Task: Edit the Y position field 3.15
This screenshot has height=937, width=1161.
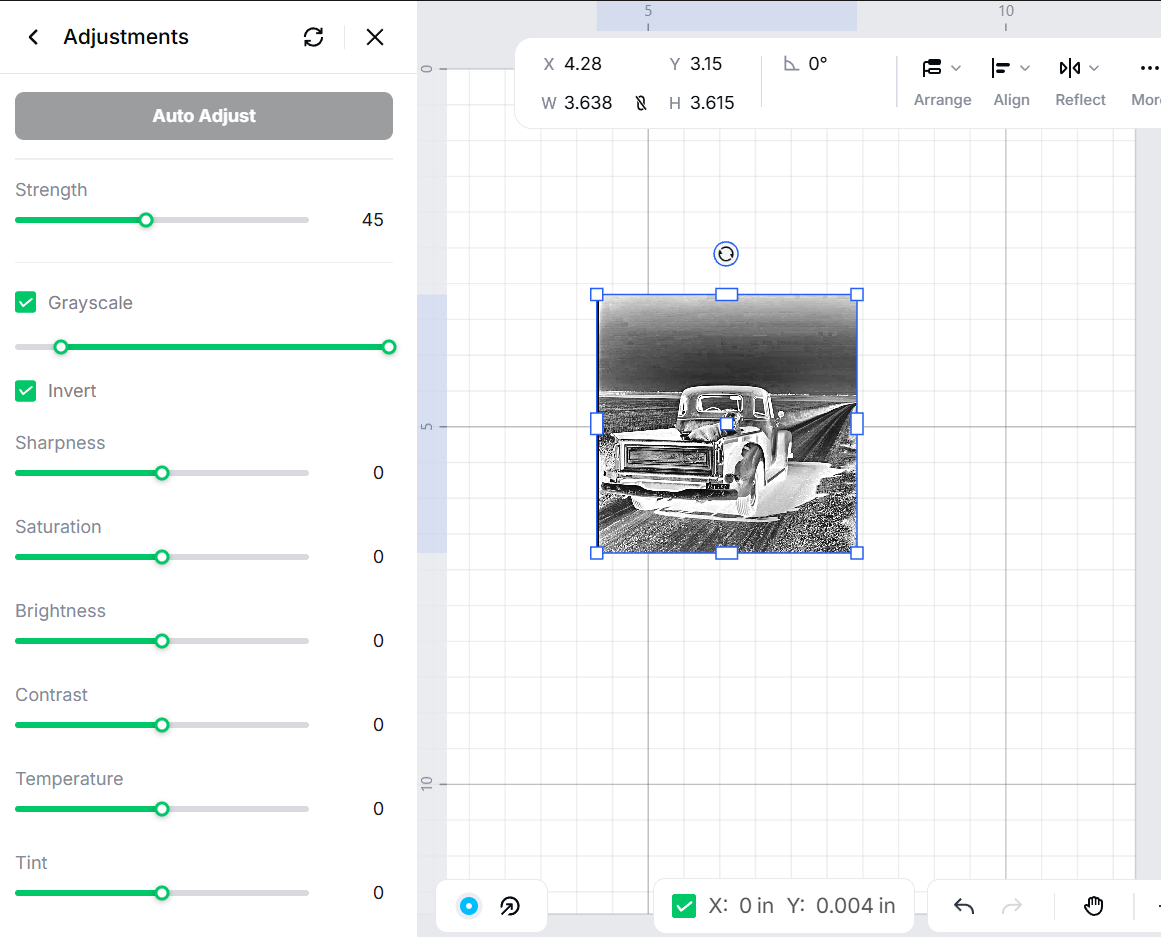Action: (706, 64)
